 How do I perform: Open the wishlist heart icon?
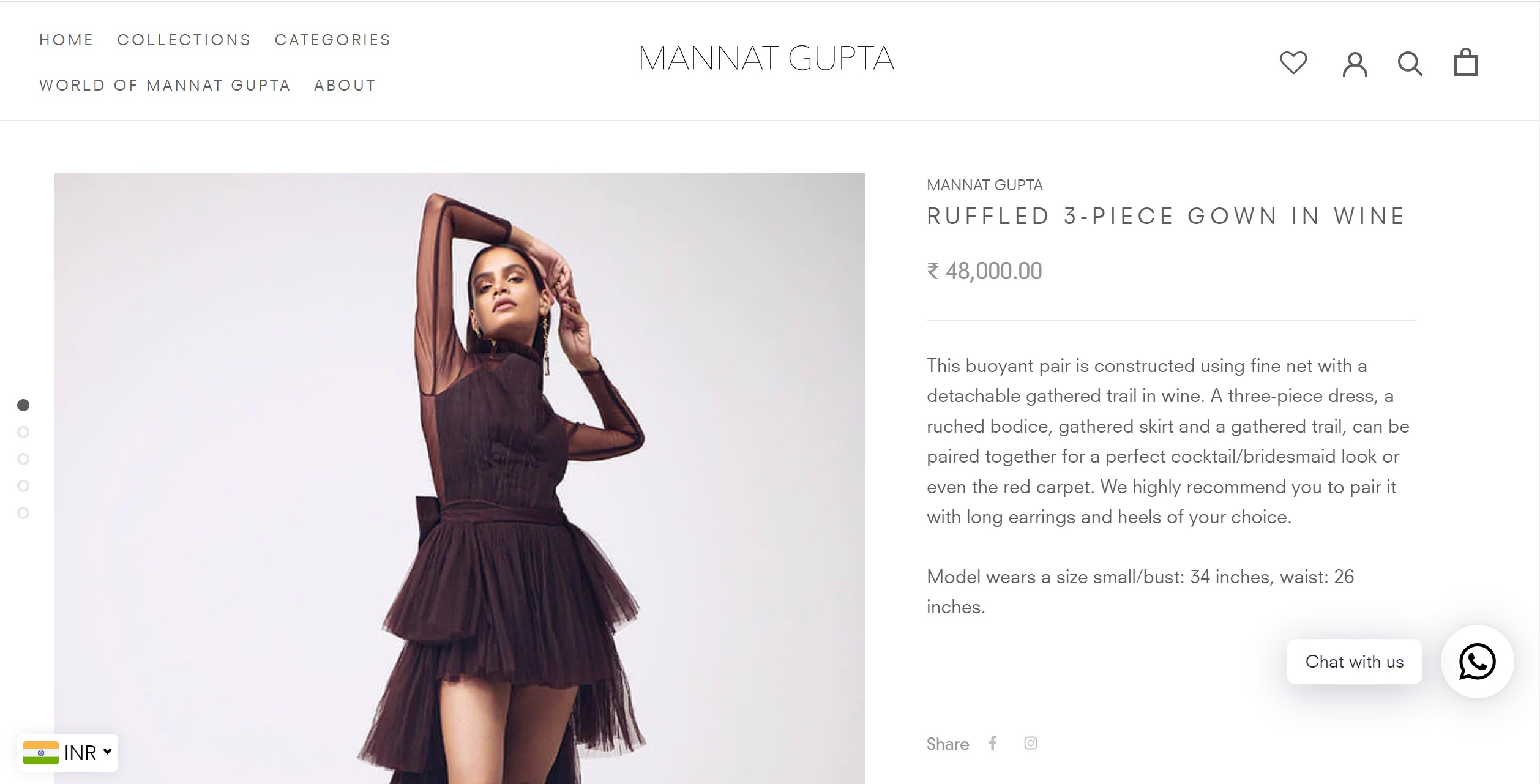pos(1293,62)
